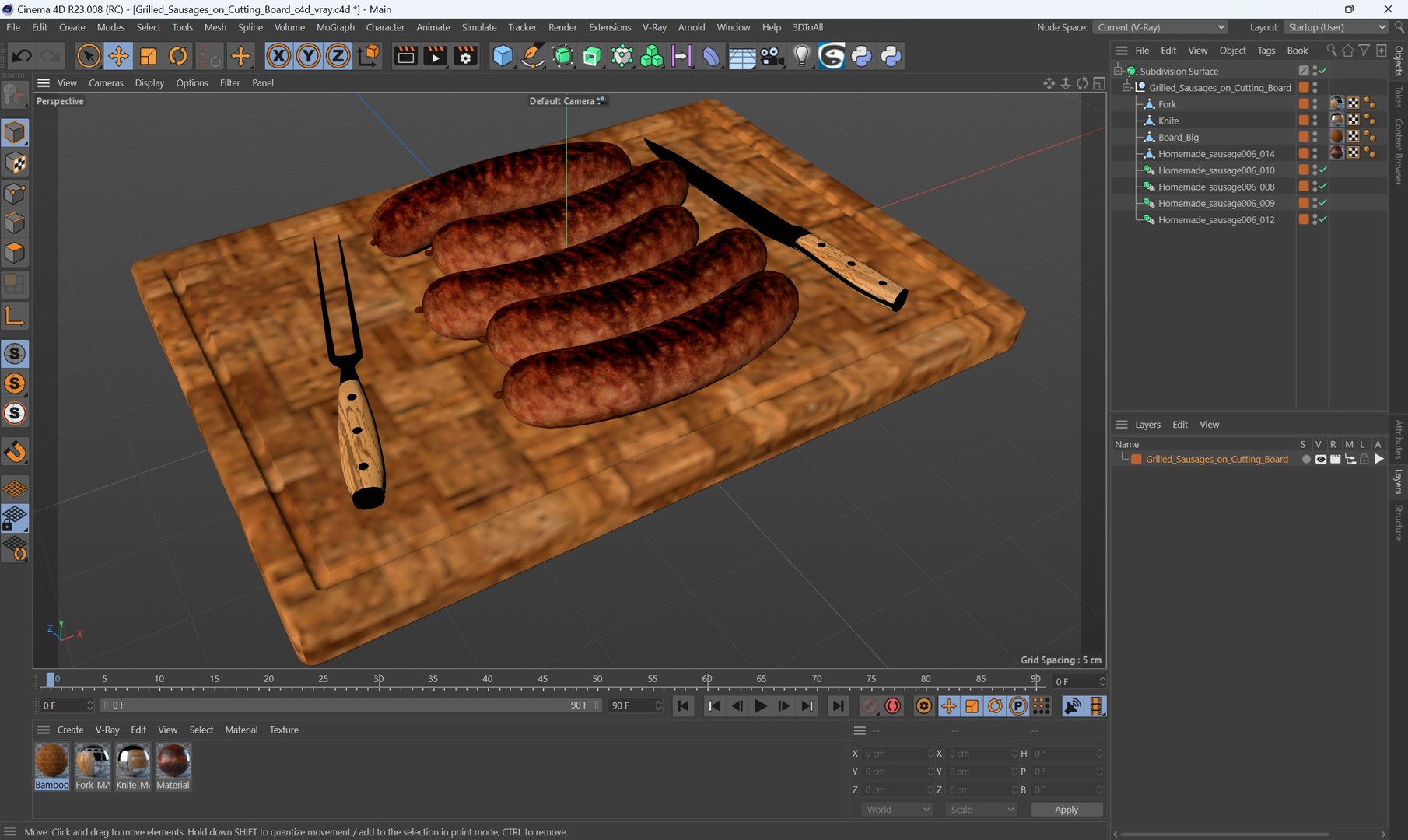The height and width of the screenshot is (840, 1408).
Task: Activate the Rotate tool in toolbar
Action: (x=178, y=56)
